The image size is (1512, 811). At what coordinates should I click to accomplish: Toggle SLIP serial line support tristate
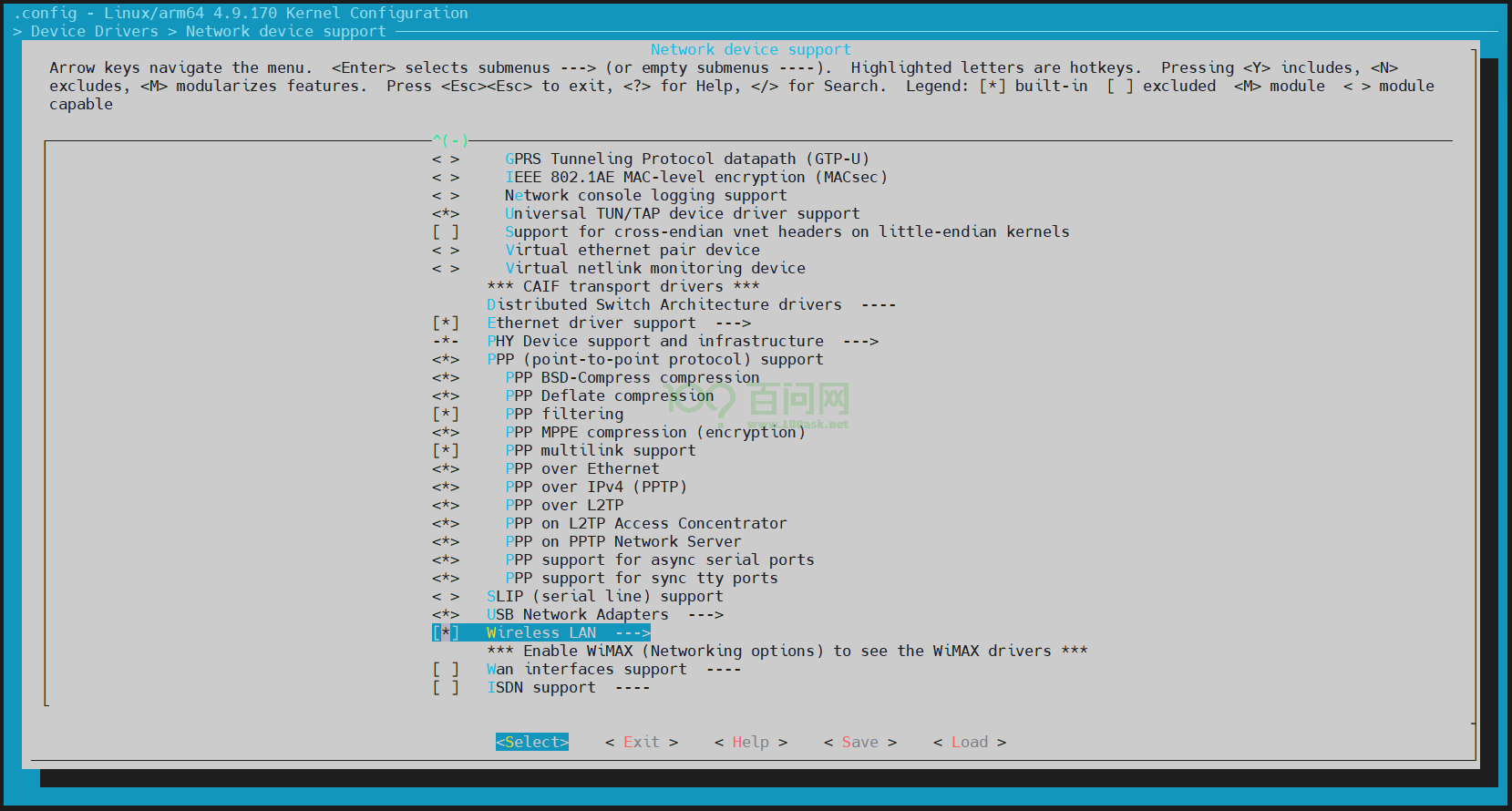tap(446, 596)
